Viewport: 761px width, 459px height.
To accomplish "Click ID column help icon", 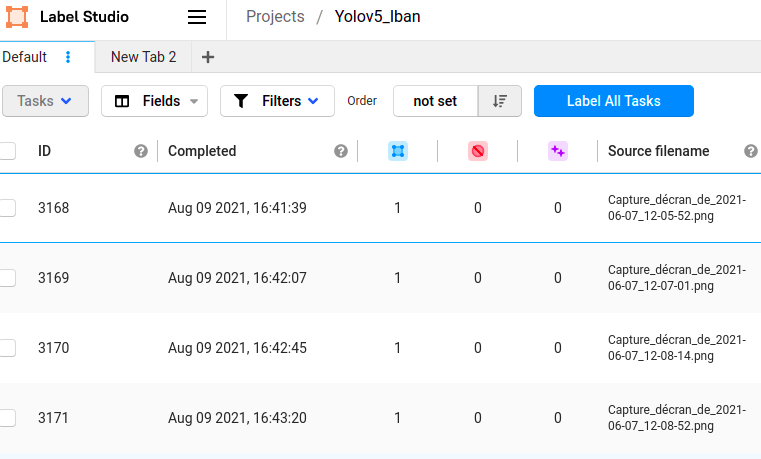I will pyautogui.click(x=141, y=151).
